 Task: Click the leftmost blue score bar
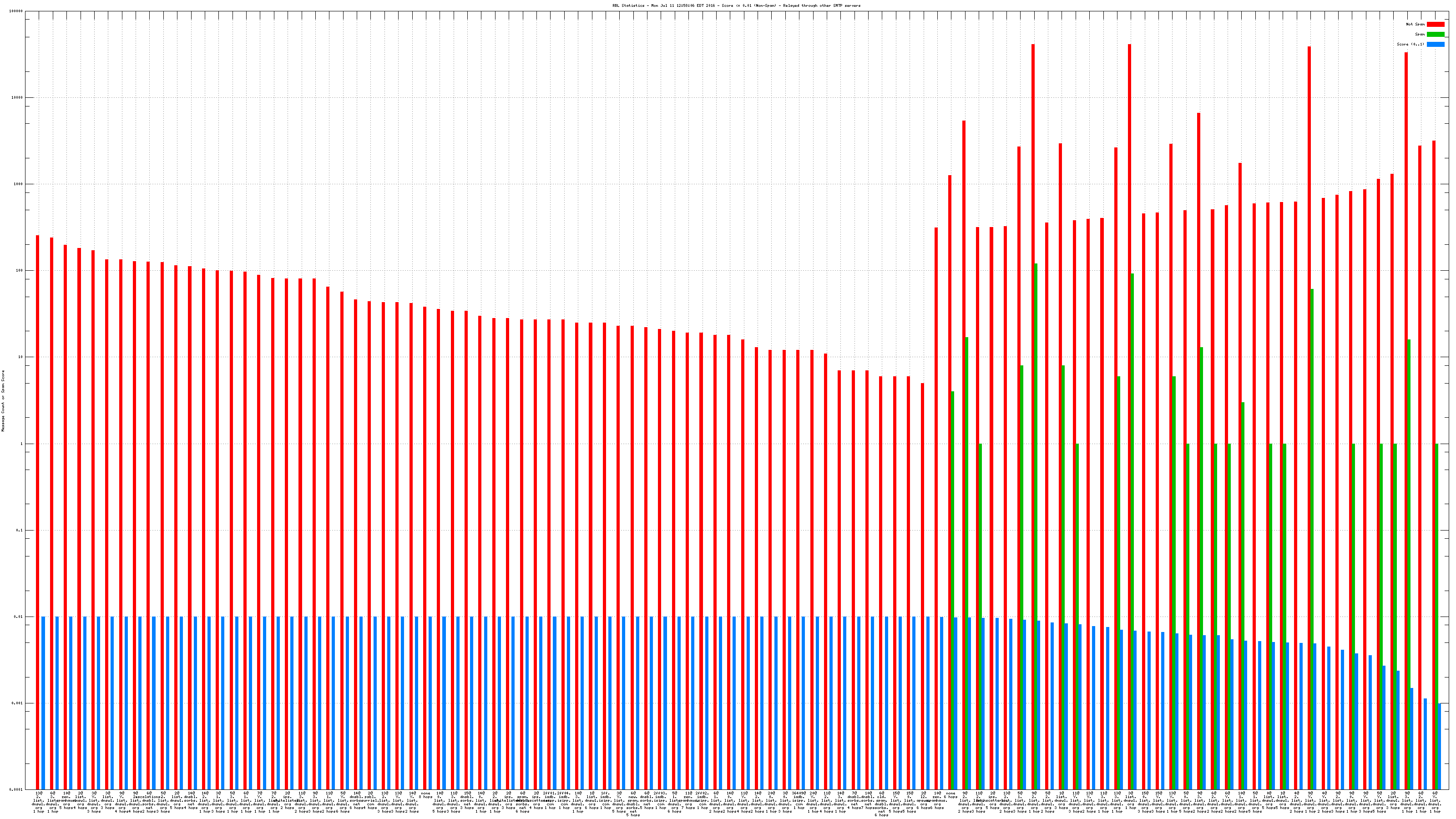click(x=43, y=701)
